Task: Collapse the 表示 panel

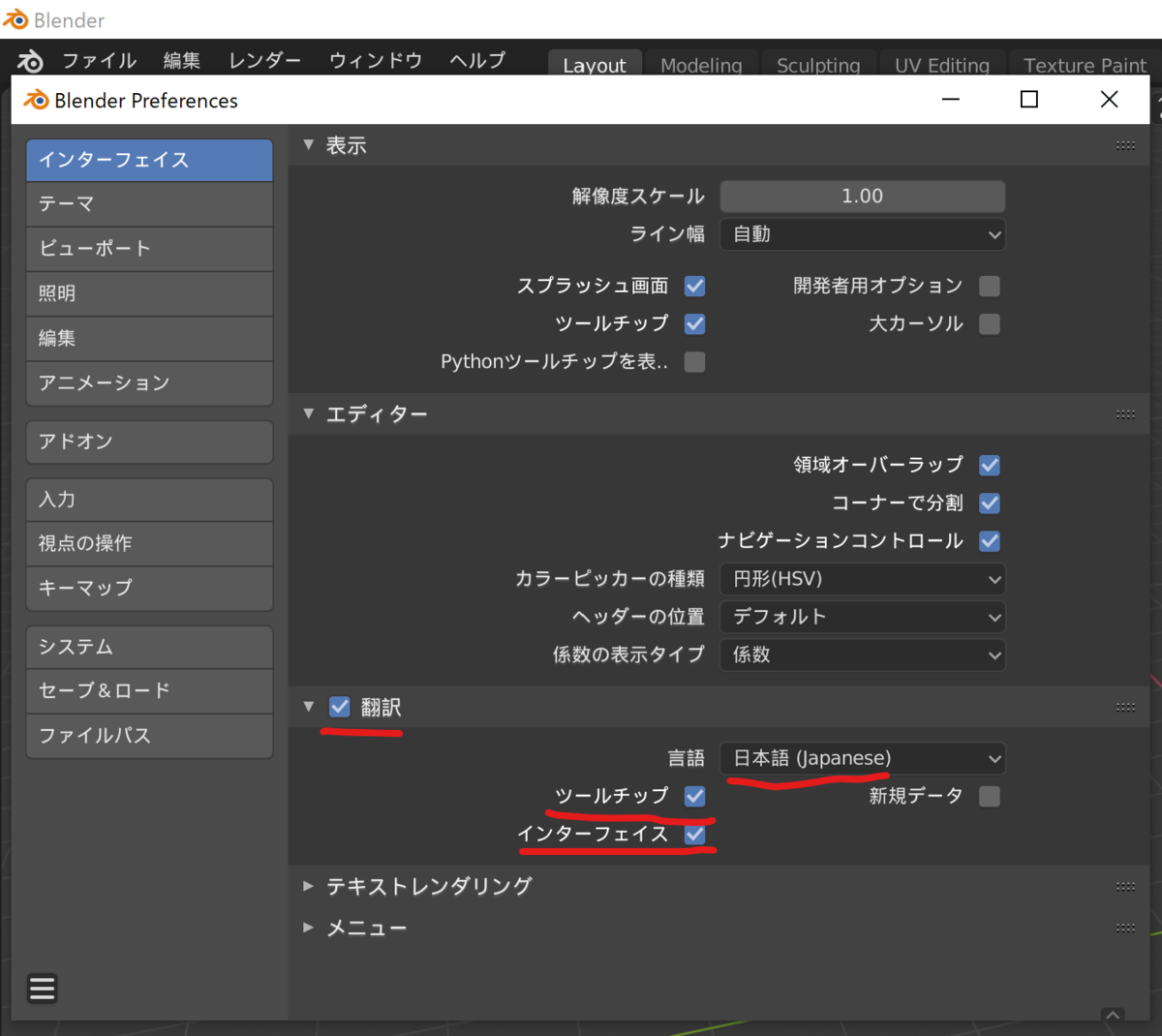Action: tap(309, 145)
